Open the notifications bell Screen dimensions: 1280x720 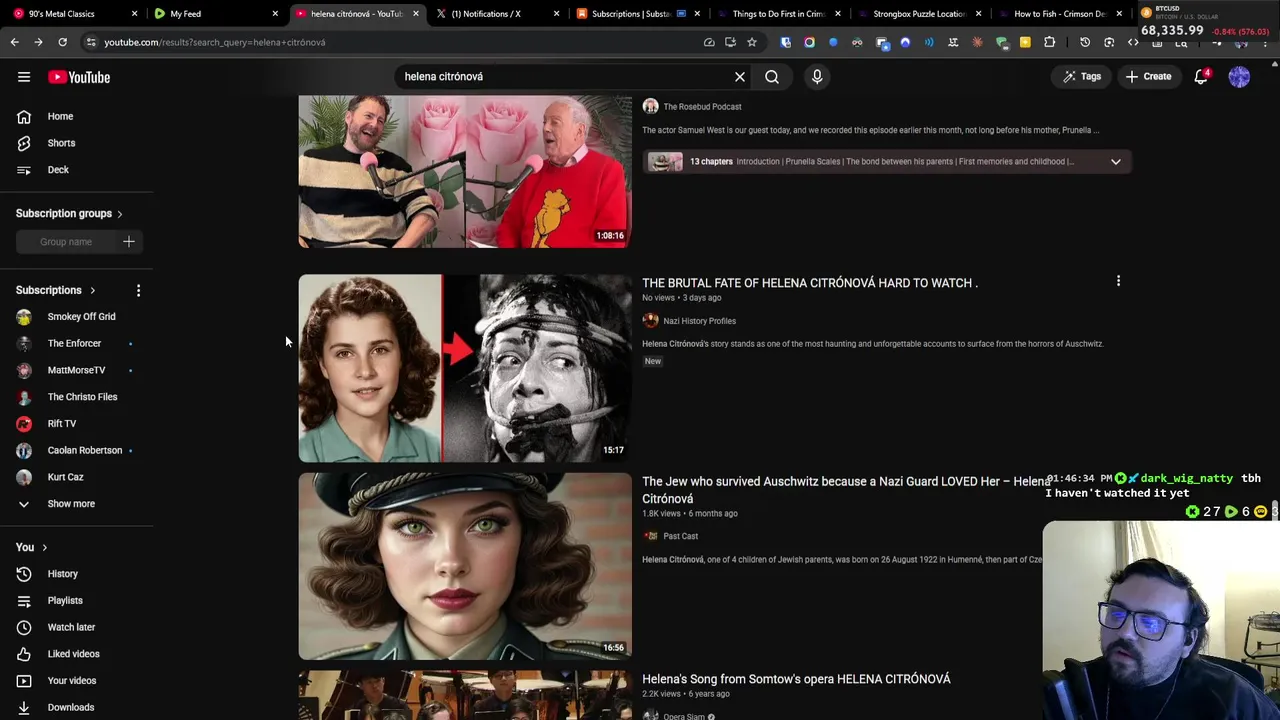1202,77
